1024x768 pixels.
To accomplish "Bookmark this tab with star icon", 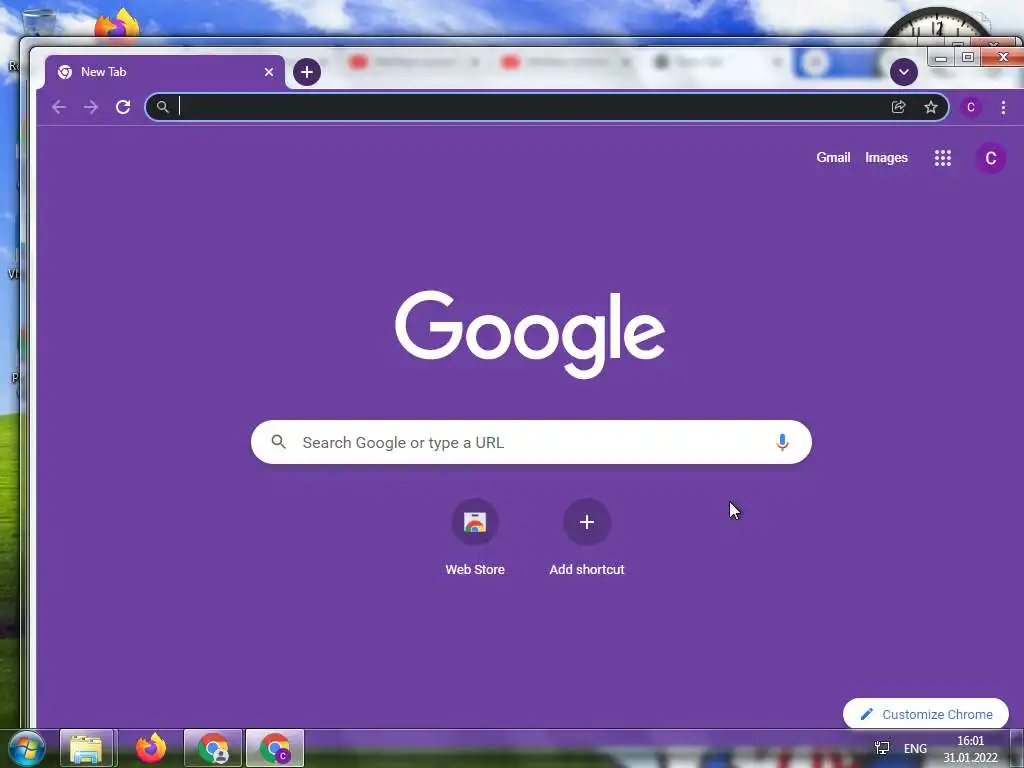I will pos(931,107).
